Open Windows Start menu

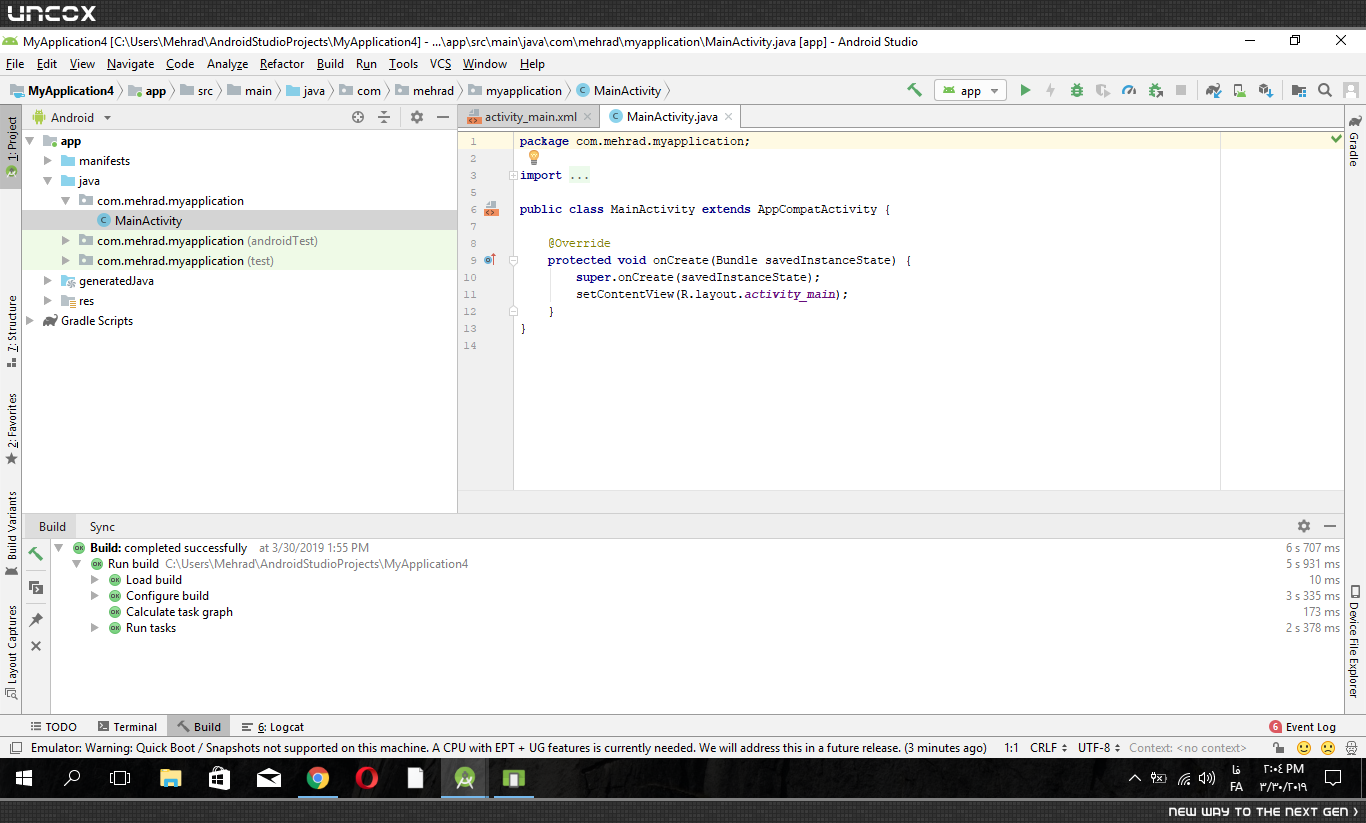click(x=24, y=778)
